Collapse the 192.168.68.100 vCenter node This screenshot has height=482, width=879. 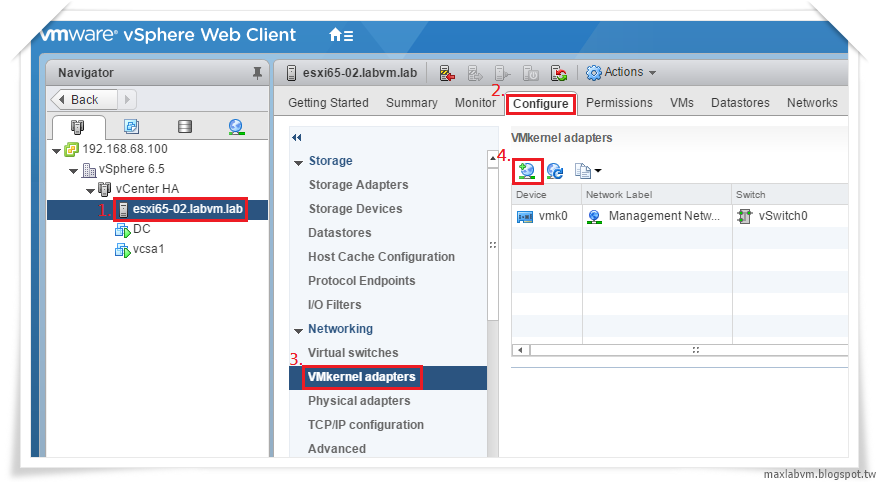click(56, 150)
